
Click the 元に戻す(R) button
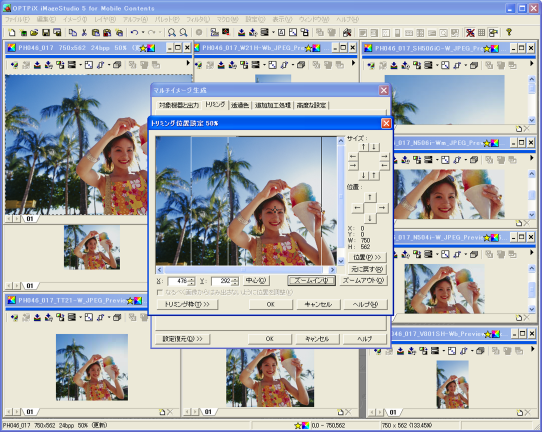(367, 269)
